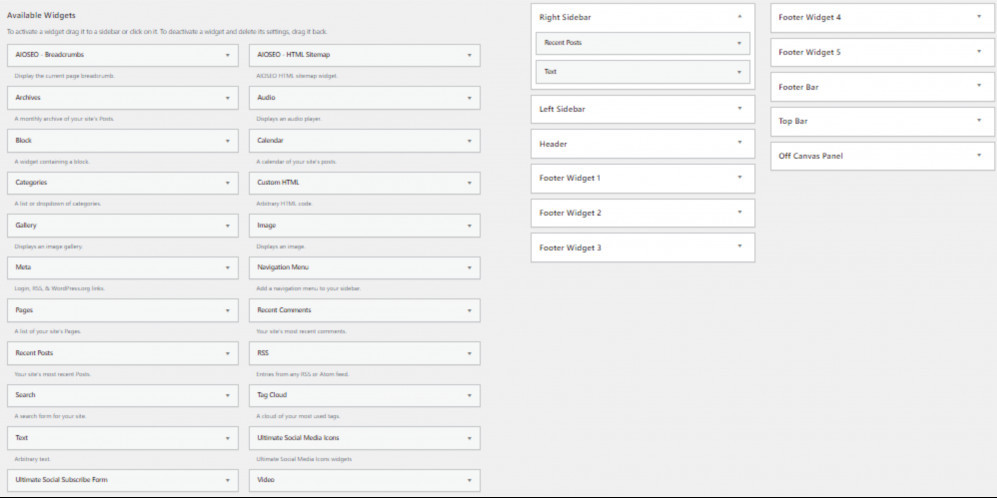Select the AIOSEO - Breadcrumbs widget

[x=123, y=55]
